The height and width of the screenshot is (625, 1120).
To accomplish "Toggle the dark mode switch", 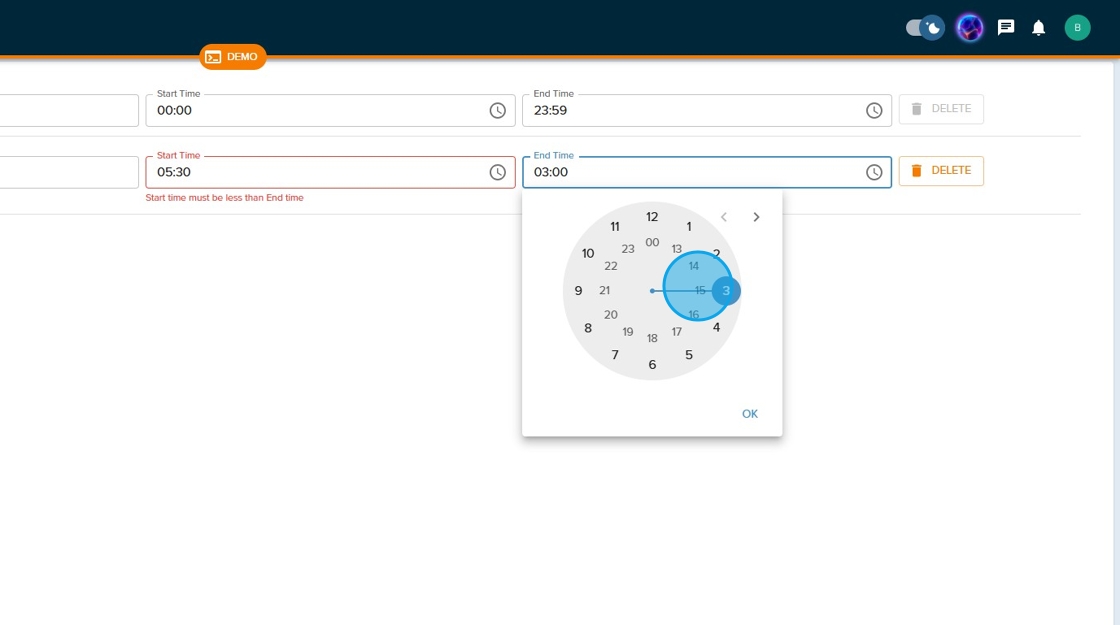I will click(924, 28).
